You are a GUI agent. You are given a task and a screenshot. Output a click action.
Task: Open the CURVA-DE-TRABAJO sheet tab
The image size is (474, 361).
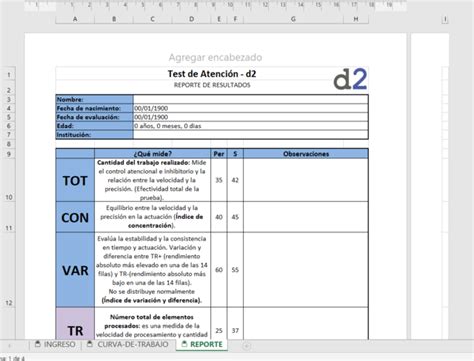click(128, 344)
